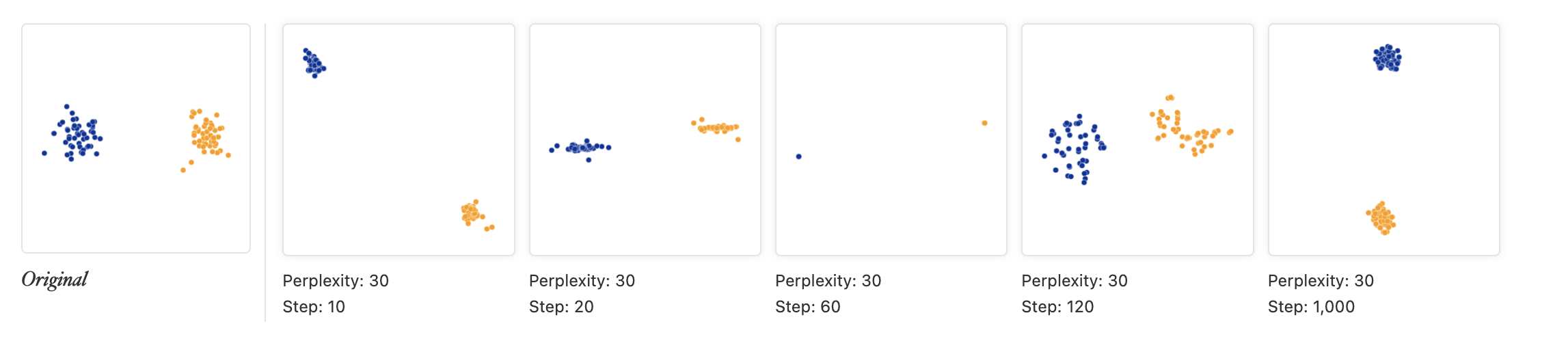Click Perplexity: 30 label under Step 60 plot

(x=828, y=281)
